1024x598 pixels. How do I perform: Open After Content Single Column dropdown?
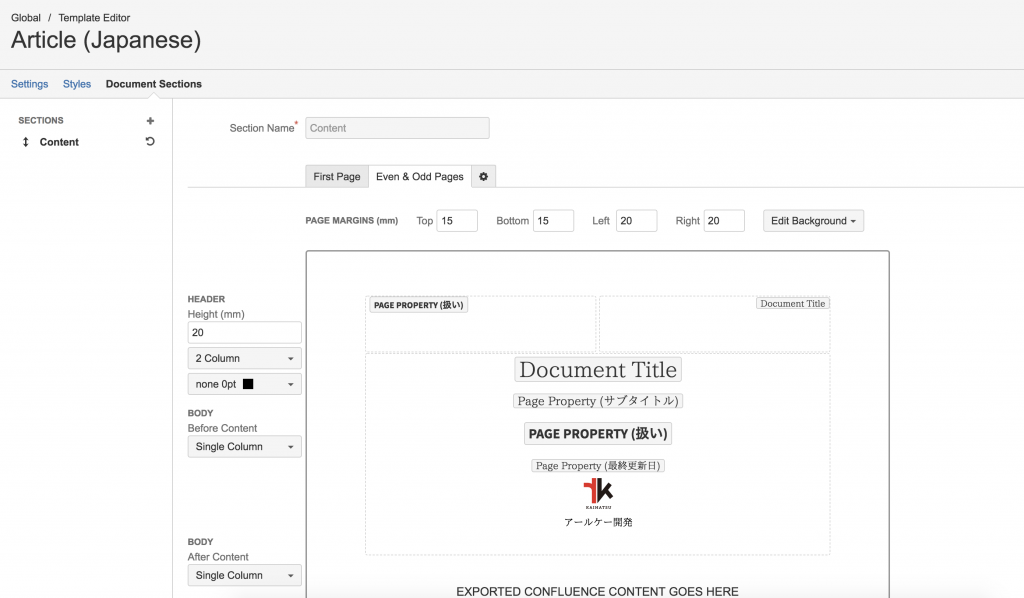[x=244, y=575]
